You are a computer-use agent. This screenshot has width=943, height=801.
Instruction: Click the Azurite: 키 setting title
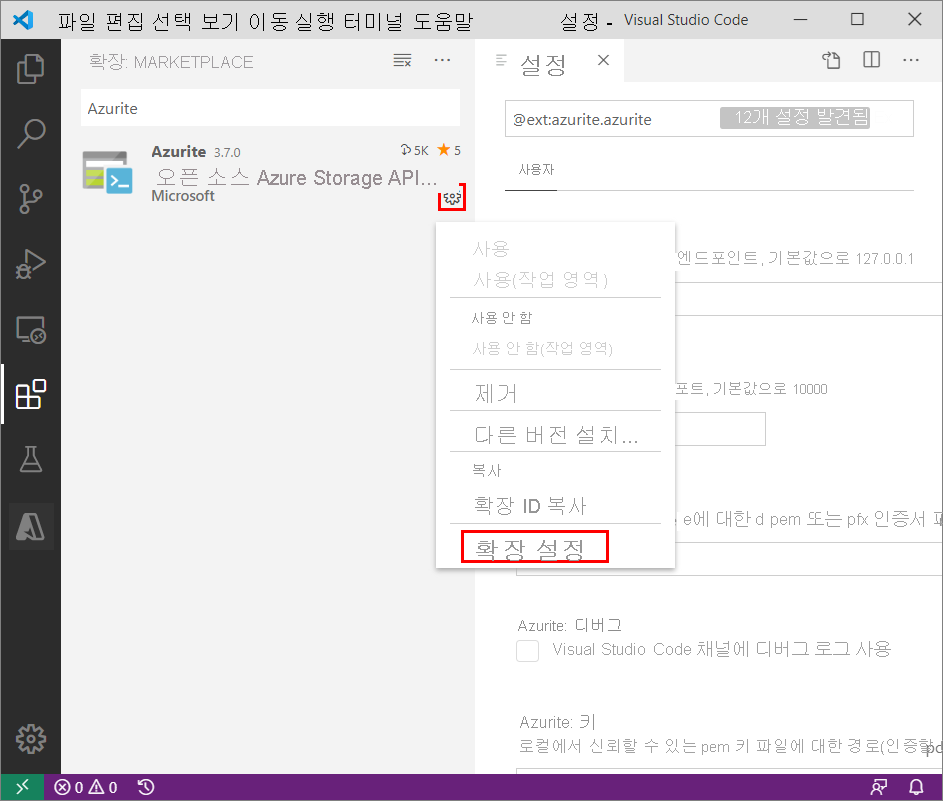point(558,722)
